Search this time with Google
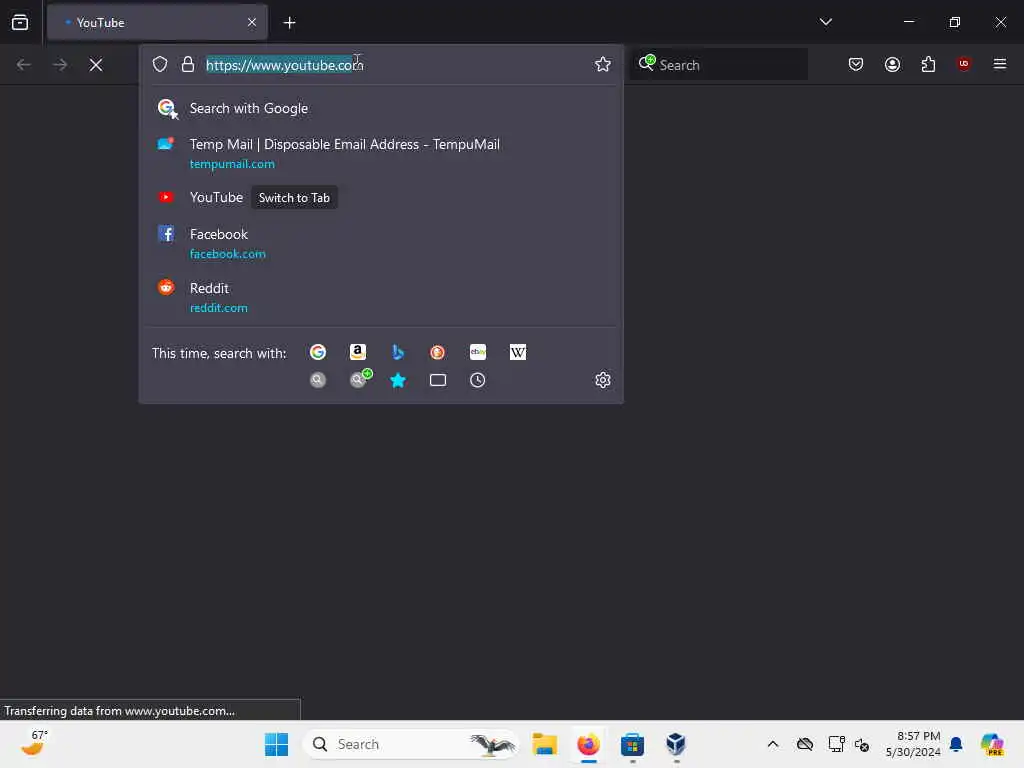This screenshot has width=1024, height=768. (318, 353)
